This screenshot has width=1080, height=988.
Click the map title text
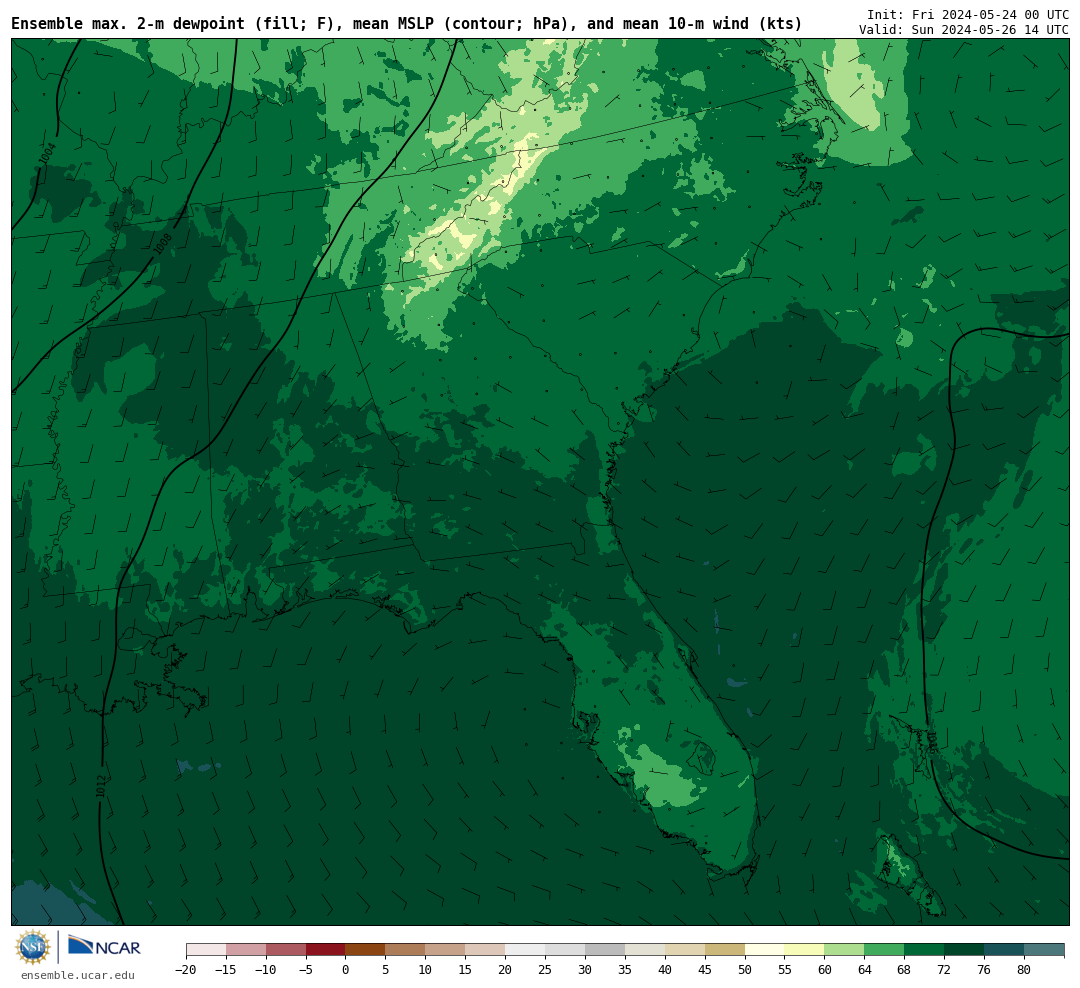(x=406, y=24)
